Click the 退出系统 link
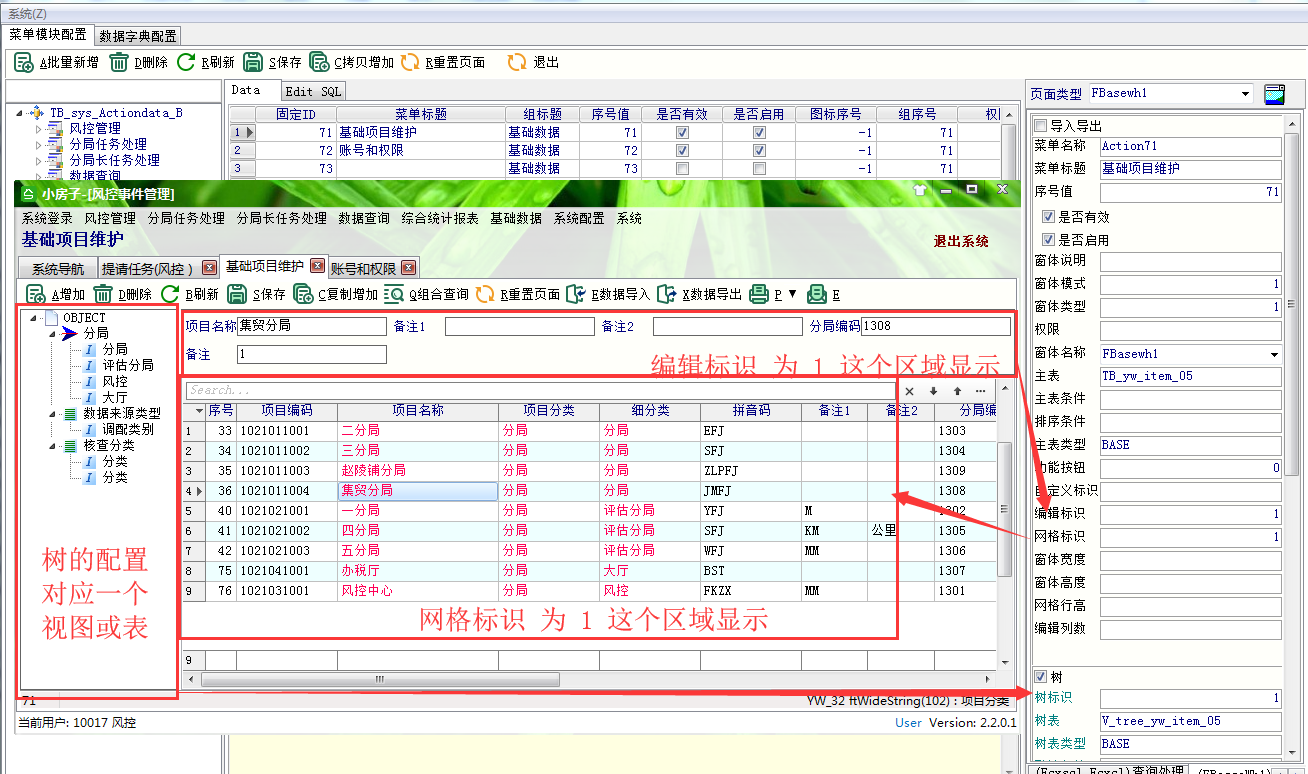The width and height of the screenshot is (1308, 774). [961, 241]
